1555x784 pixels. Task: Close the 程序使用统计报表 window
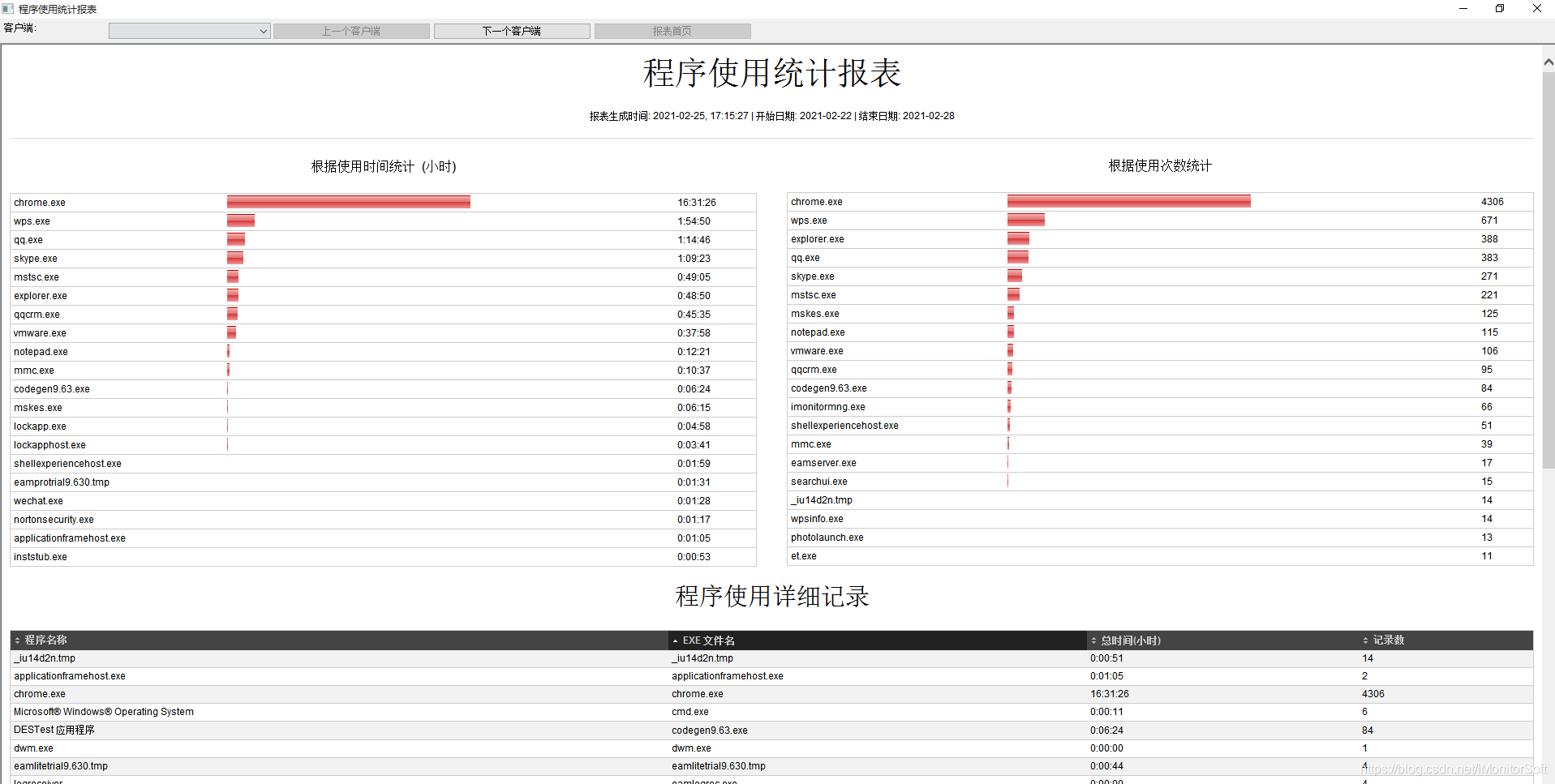coord(1536,9)
